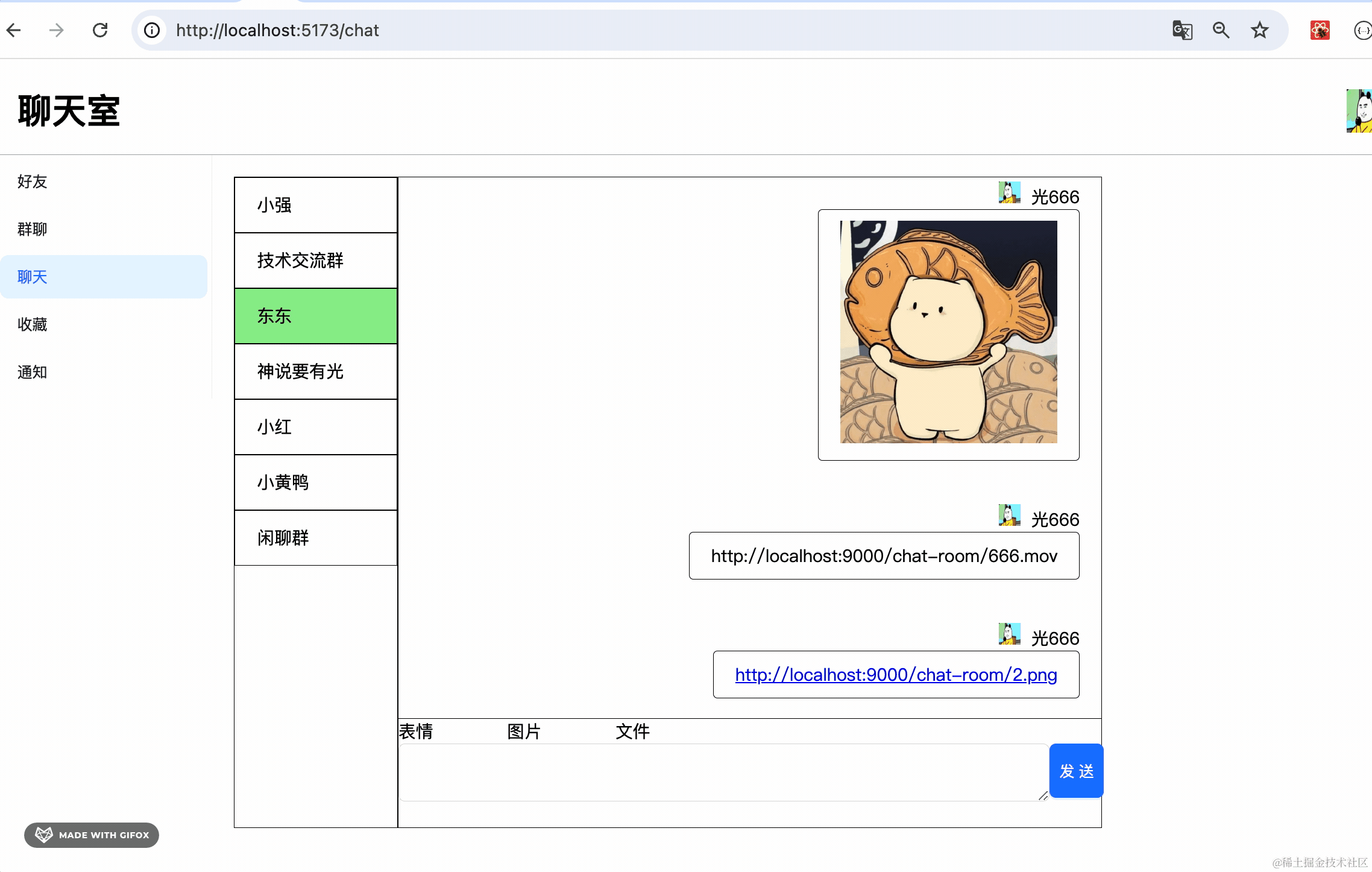Click the site info icon beside URL
This screenshot has width=1372, height=872.
152,30
